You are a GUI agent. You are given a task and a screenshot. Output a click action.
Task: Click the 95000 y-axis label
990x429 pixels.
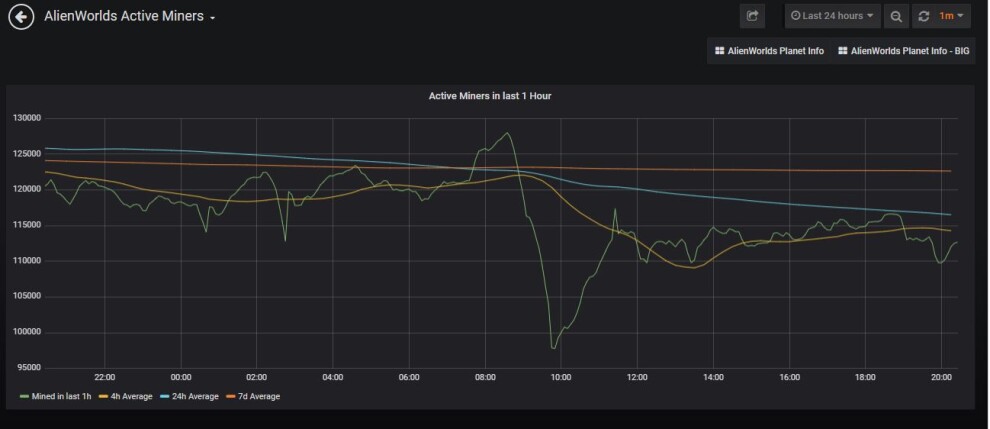(28, 368)
